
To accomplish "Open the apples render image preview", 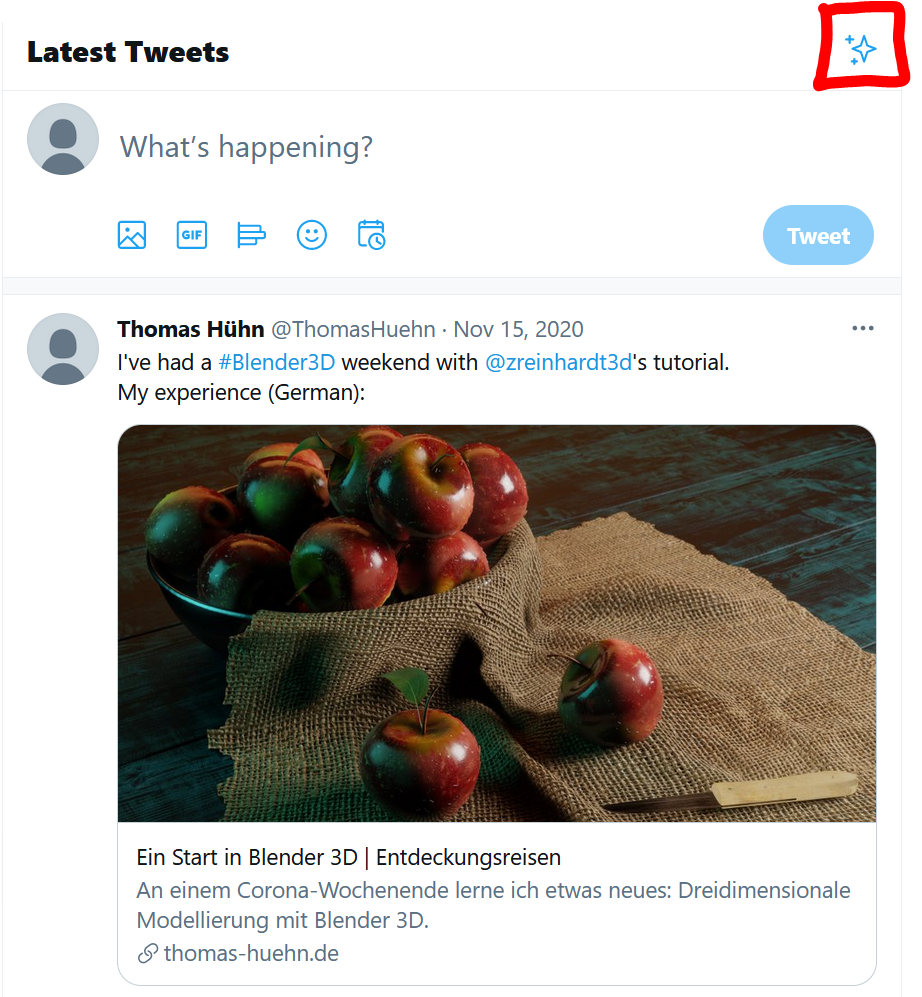I will 497,623.
